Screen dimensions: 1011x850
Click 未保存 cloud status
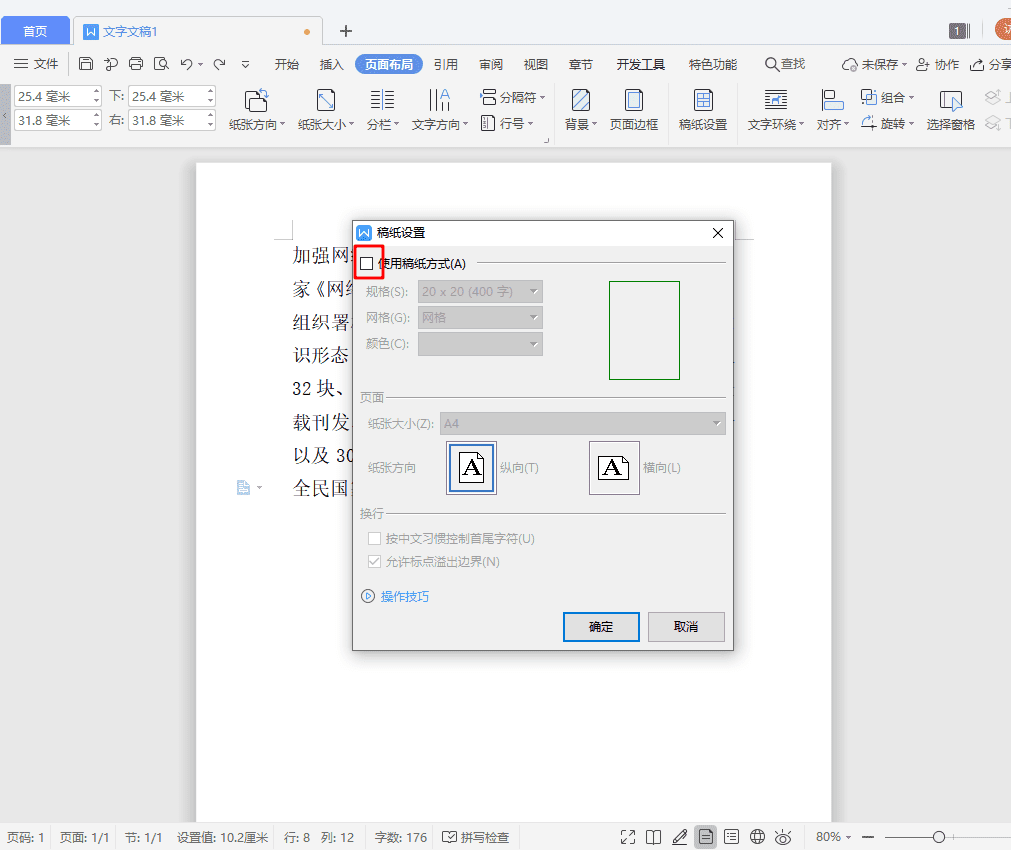point(874,64)
